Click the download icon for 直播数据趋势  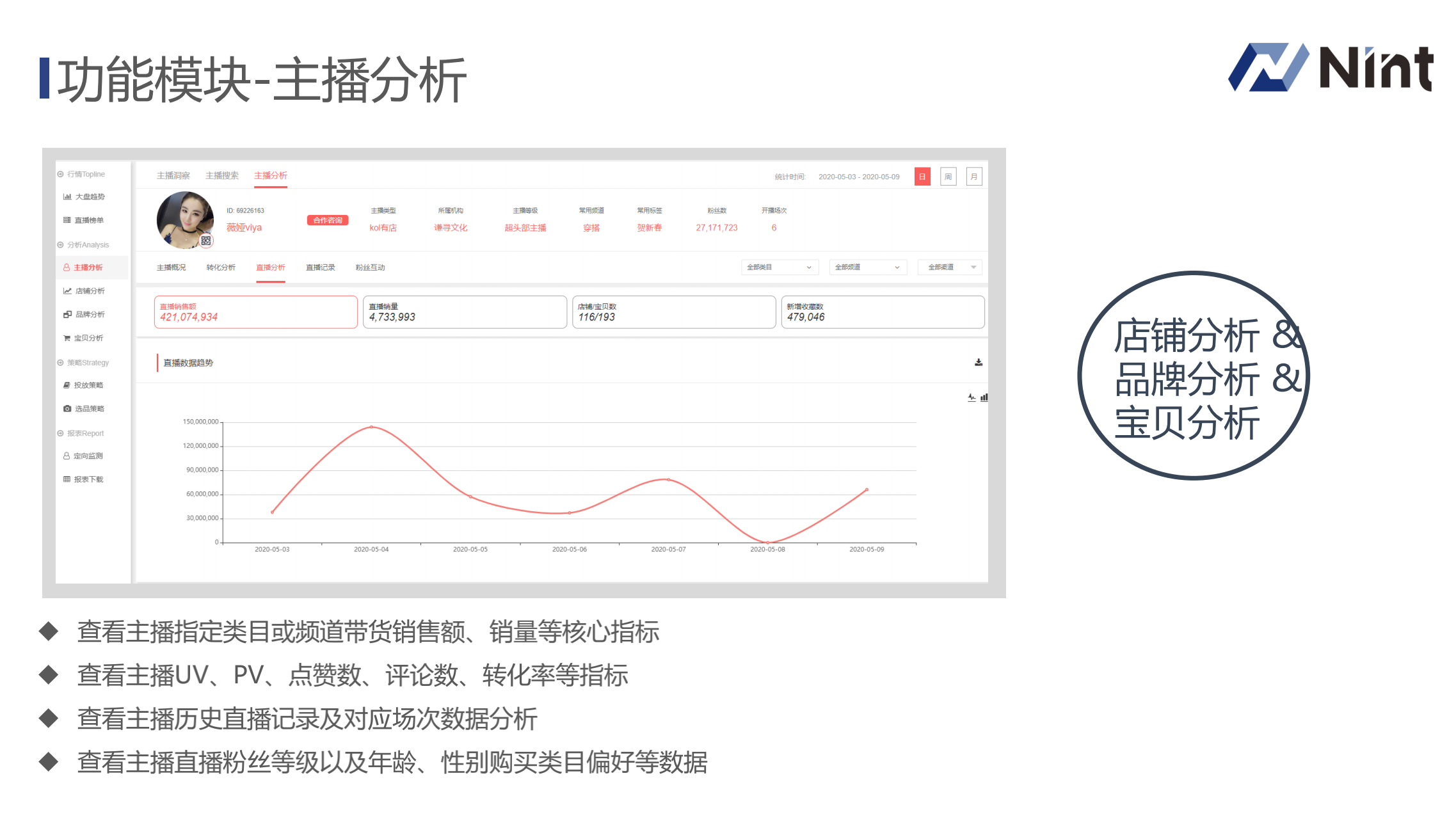(978, 362)
